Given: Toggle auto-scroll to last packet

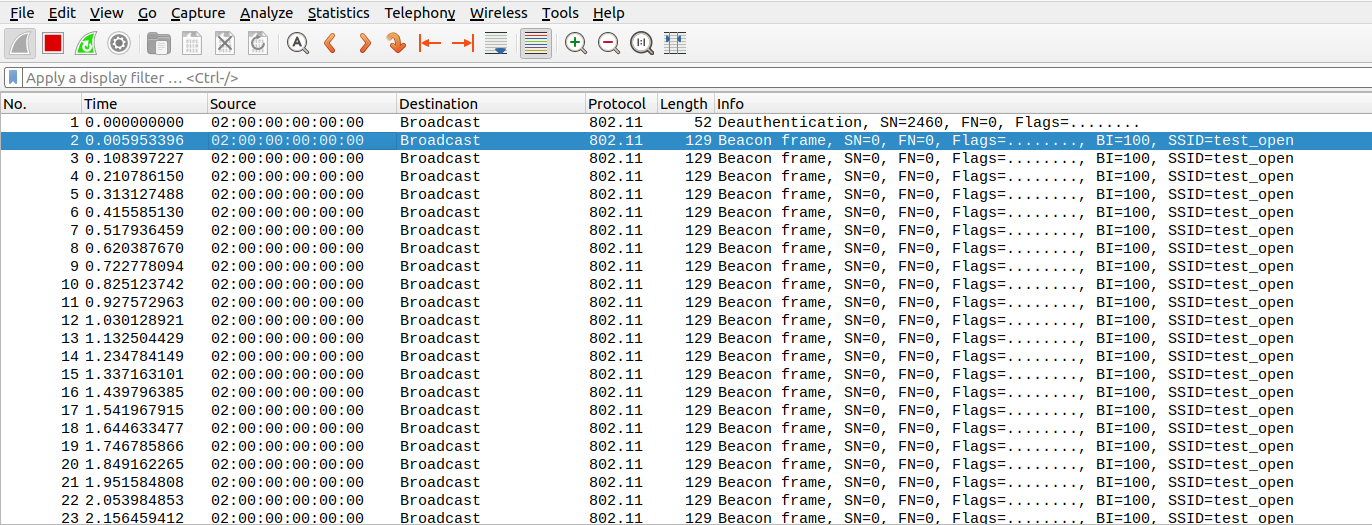Looking at the screenshot, I should click(496, 43).
